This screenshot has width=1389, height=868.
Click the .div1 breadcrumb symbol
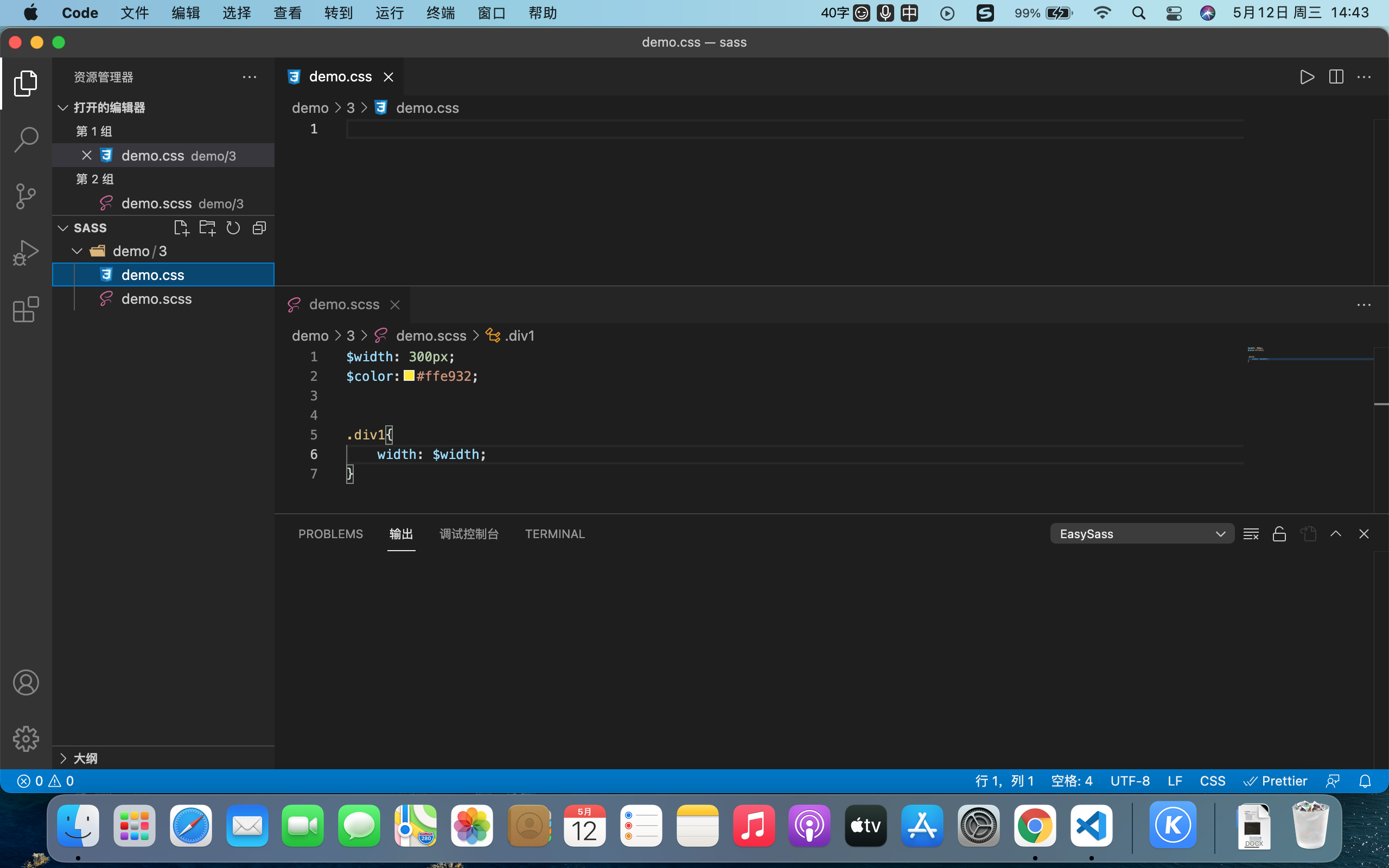(x=510, y=336)
